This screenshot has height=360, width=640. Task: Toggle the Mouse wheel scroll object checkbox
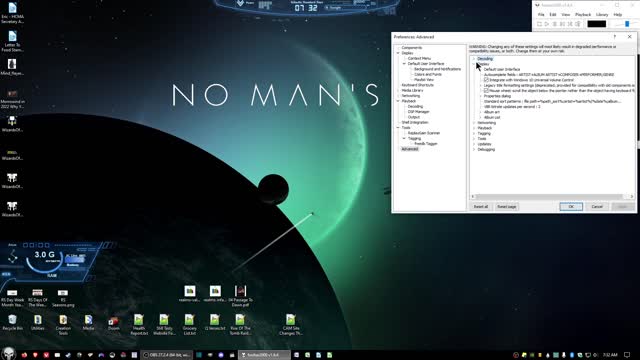[486, 91]
